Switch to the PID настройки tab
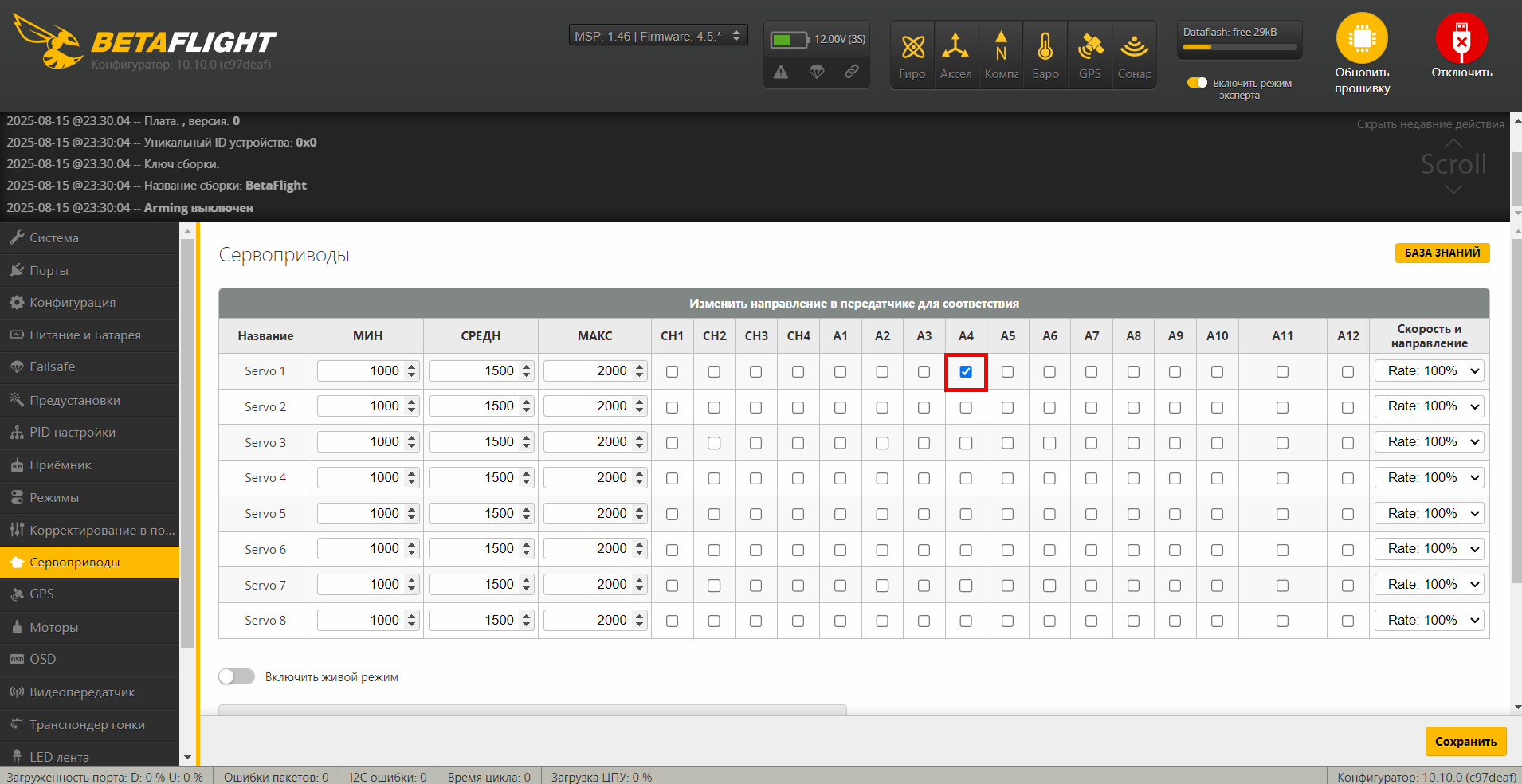This screenshot has width=1522, height=784. point(73,433)
